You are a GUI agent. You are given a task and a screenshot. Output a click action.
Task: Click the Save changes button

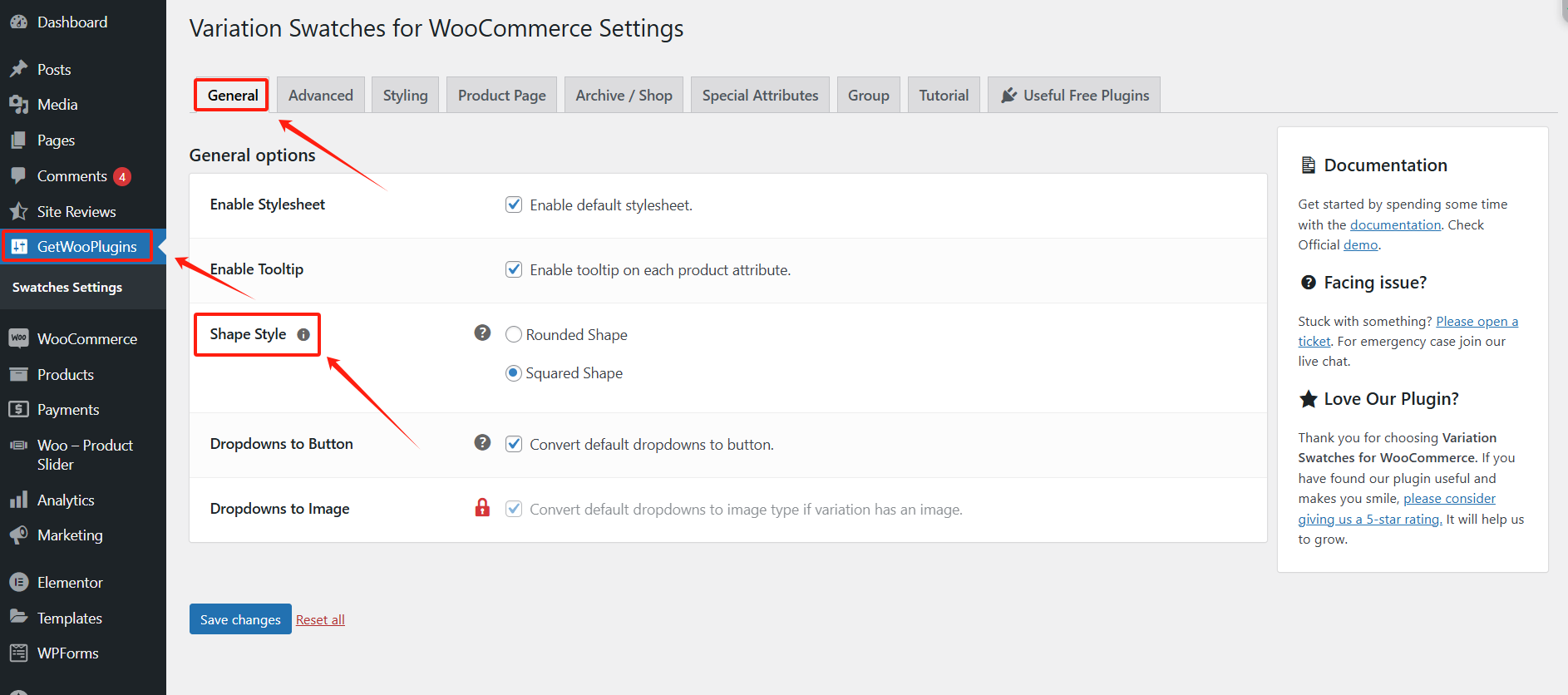tap(239, 619)
